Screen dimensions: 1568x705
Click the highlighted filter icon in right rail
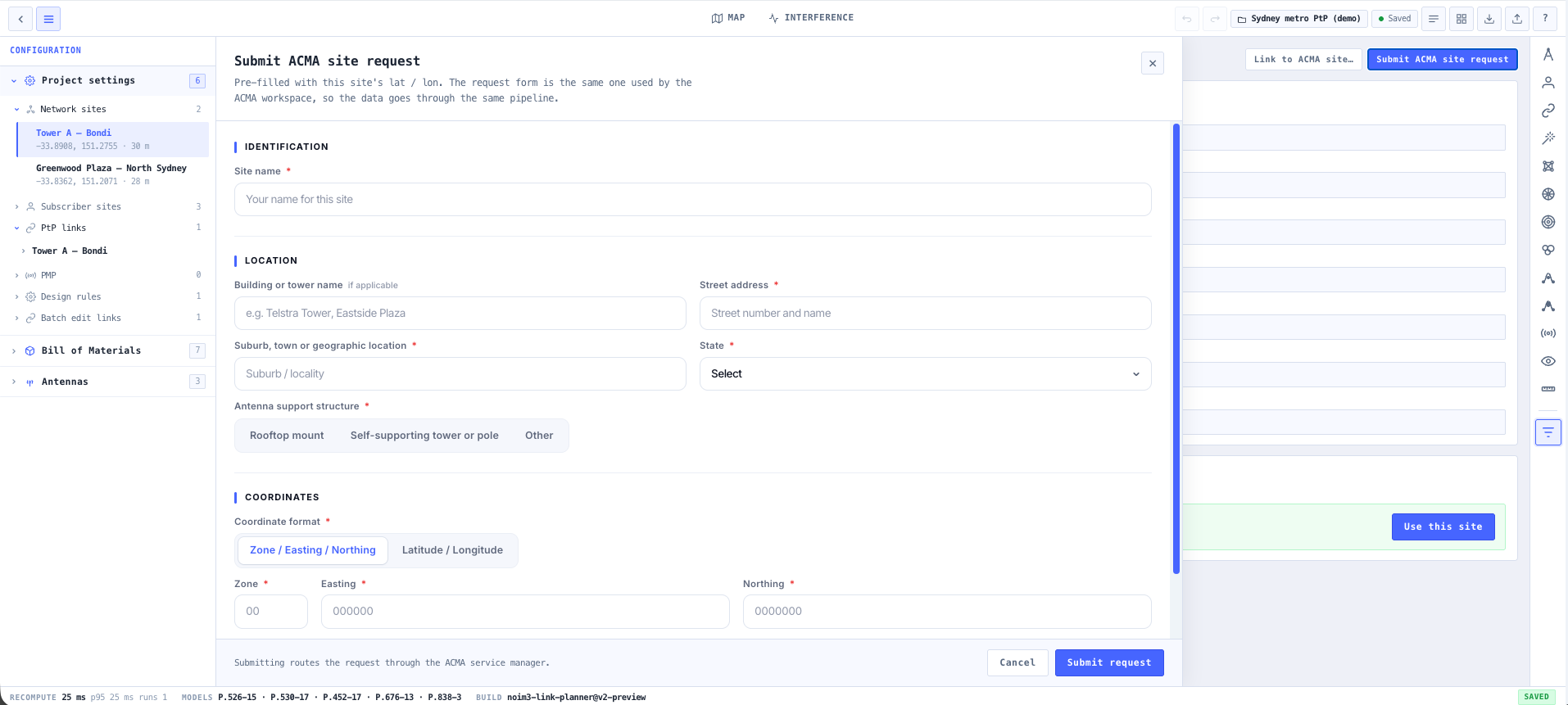click(x=1548, y=432)
